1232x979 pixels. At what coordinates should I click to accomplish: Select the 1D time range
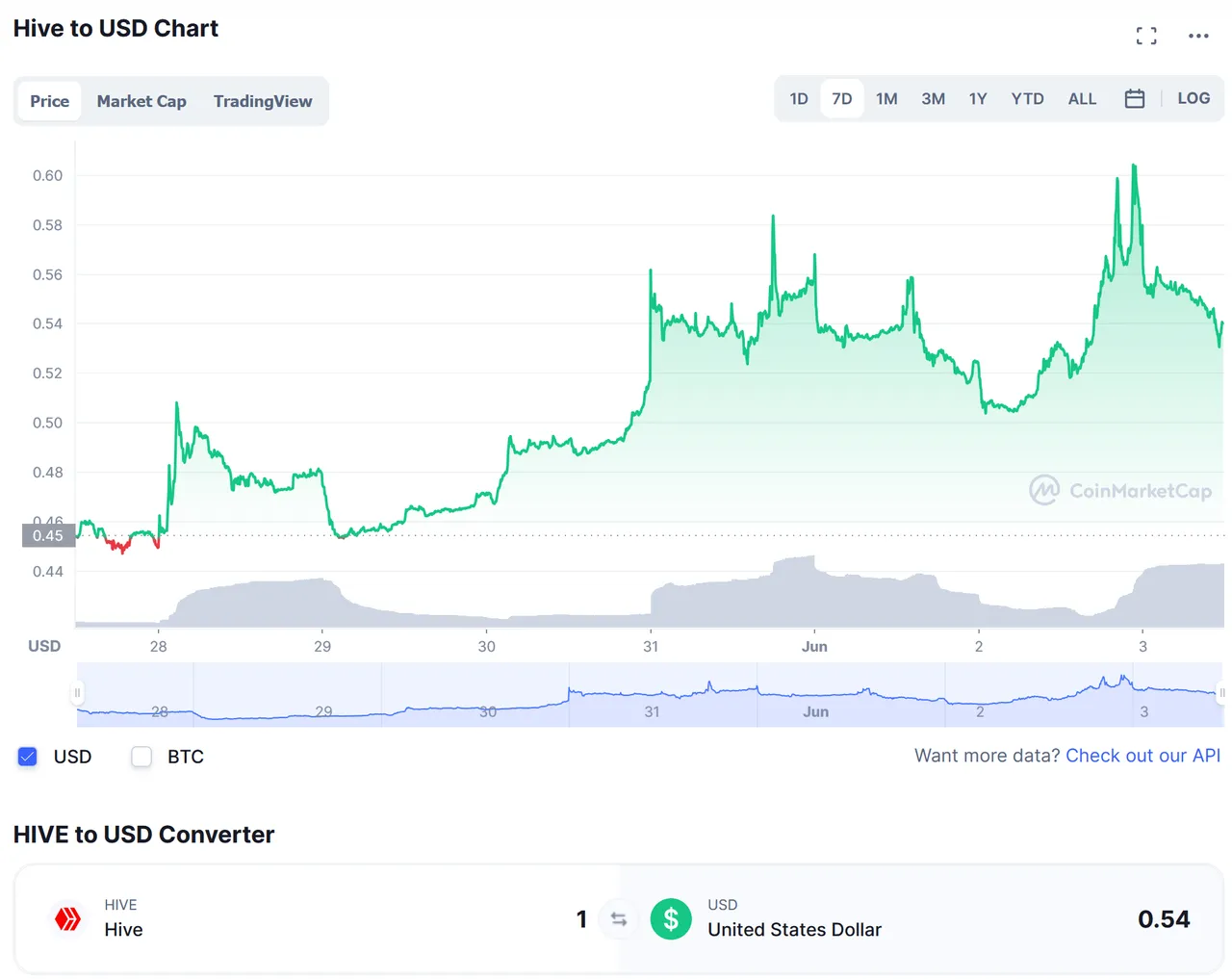point(799,99)
